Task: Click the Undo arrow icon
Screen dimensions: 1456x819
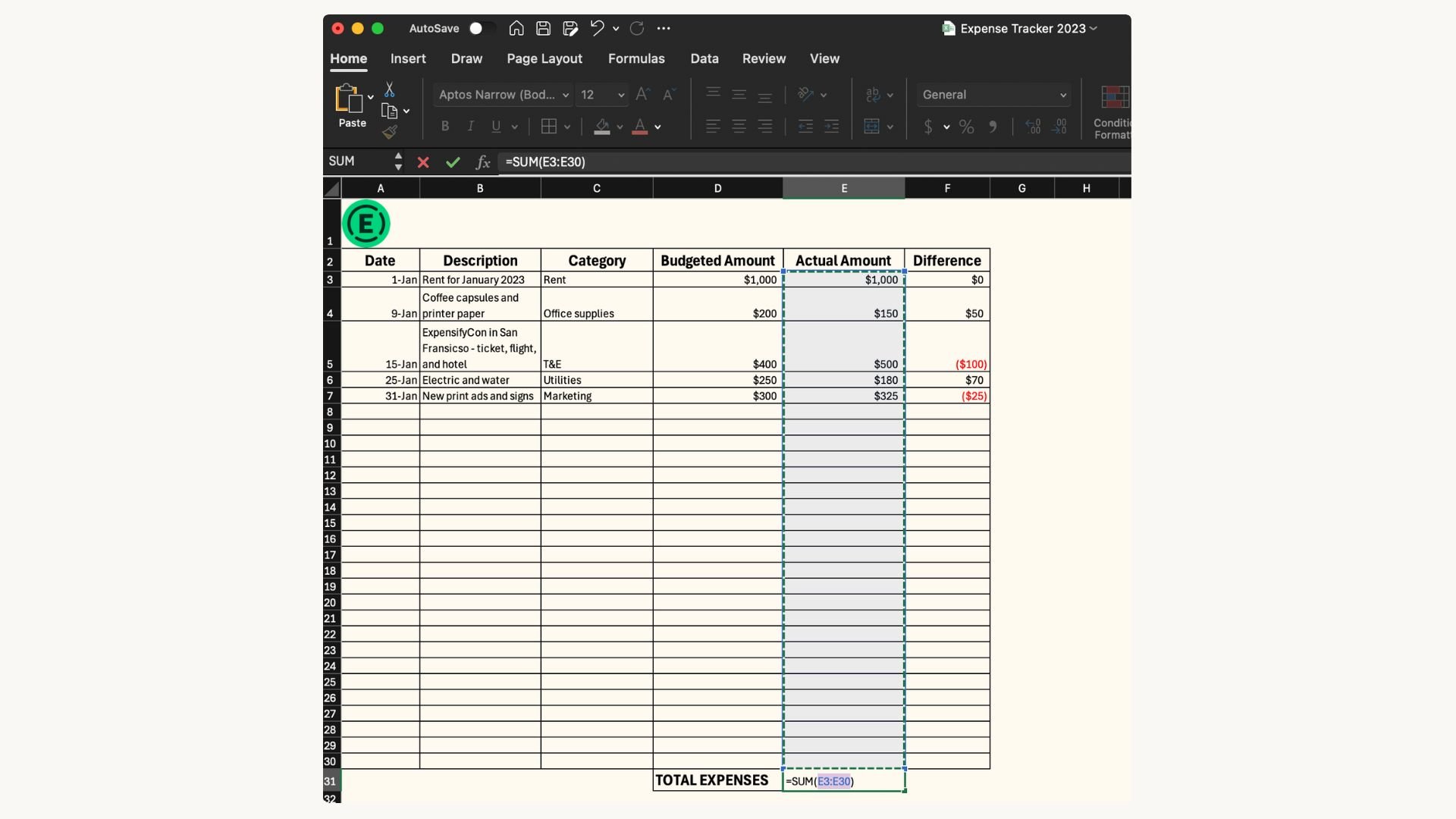Action: [597, 28]
